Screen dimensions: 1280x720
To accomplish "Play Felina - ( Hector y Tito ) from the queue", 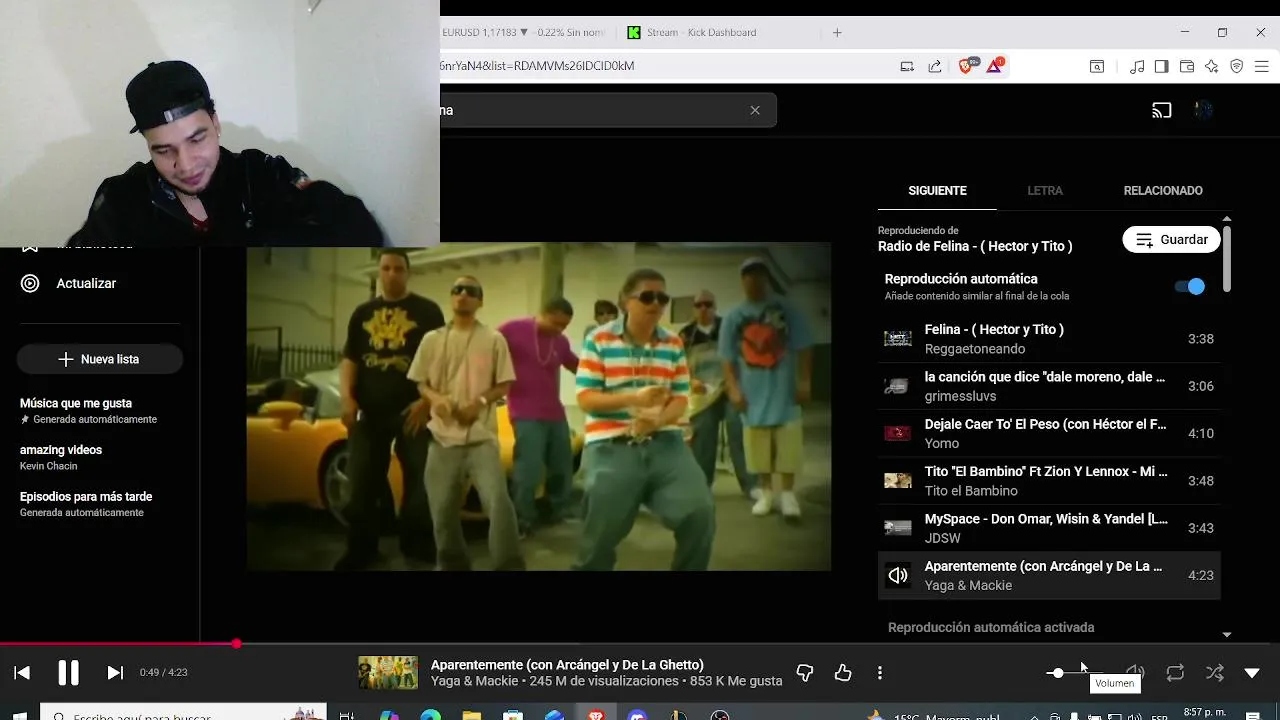I will pos(1049,339).
